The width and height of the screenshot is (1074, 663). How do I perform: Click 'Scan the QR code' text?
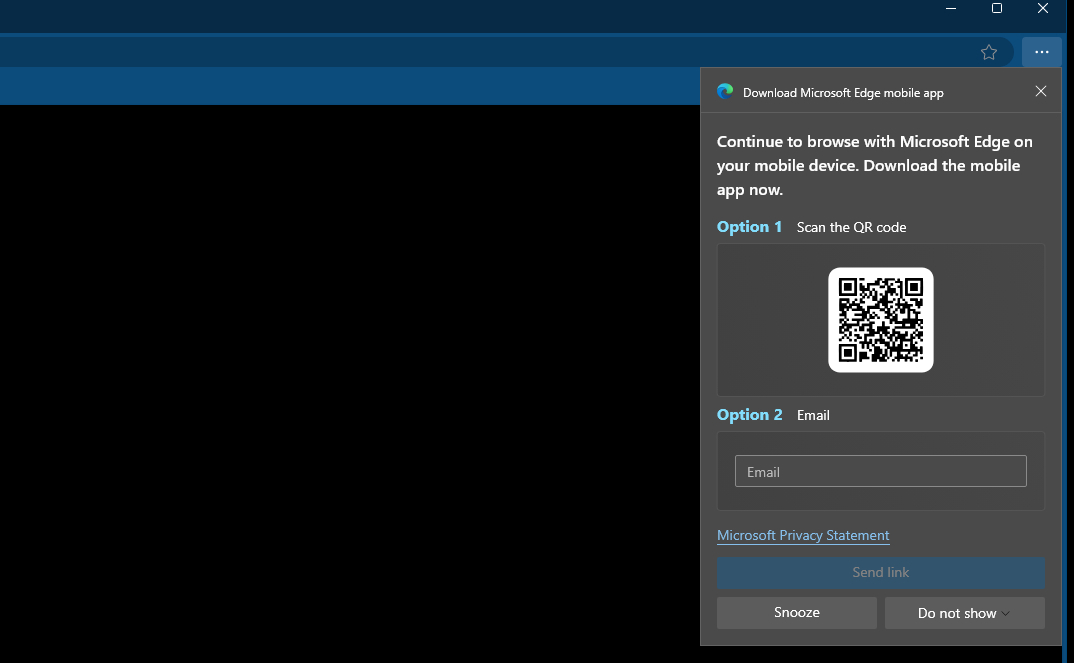click(851, 227)
